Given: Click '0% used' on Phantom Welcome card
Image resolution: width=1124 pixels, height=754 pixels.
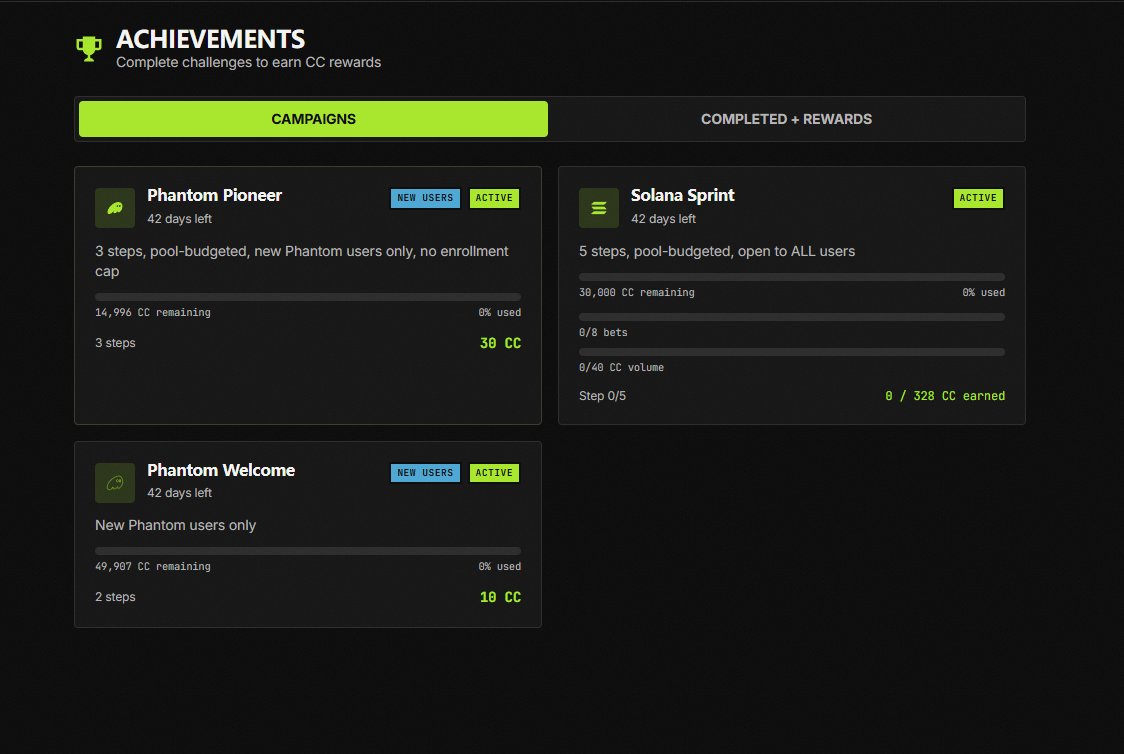Looking at the screenshot, I should tap(500, 566).
